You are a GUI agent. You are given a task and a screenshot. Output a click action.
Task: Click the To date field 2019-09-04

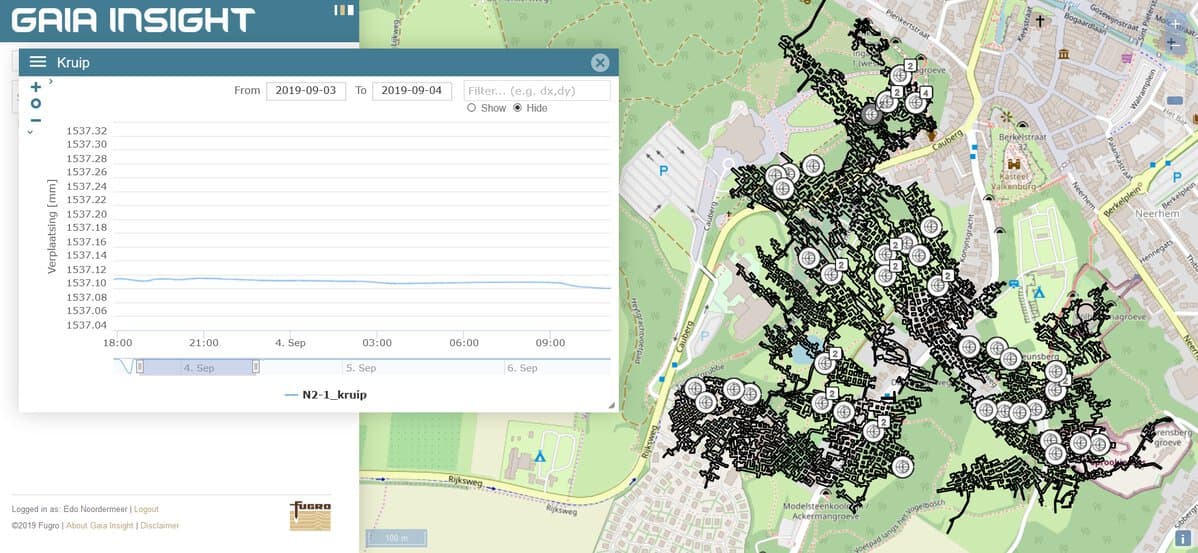click(x=412, y=90)
